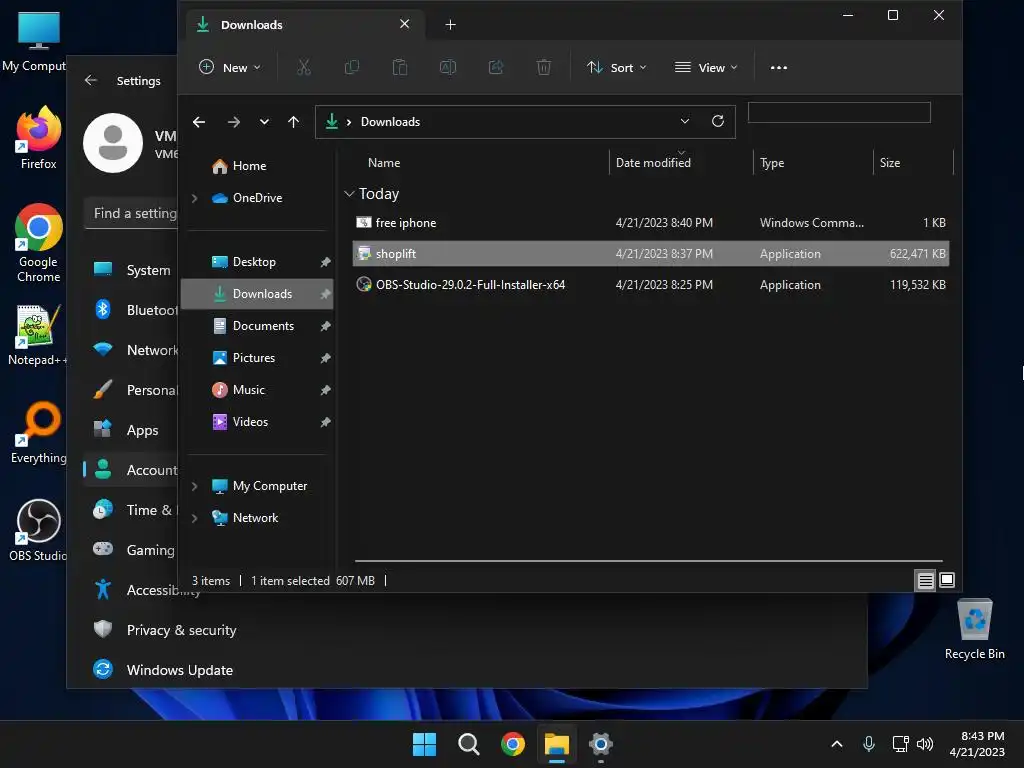Open the View dropdown menu

706,67
